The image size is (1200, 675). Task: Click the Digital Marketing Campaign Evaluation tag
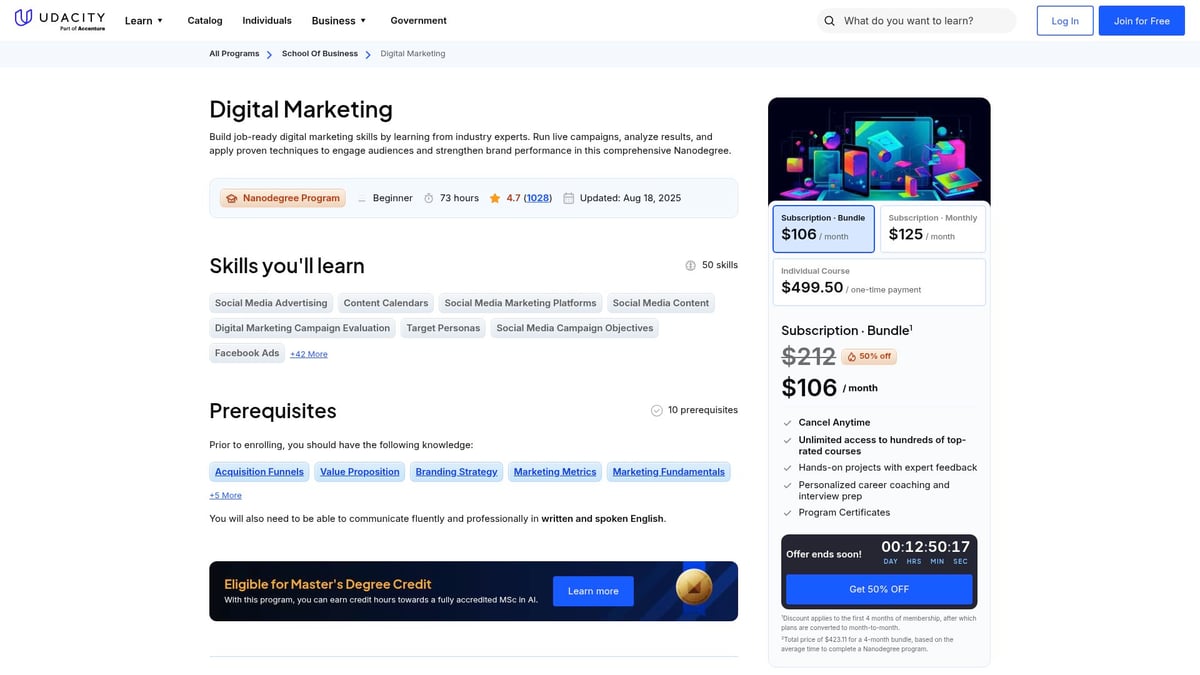click(303, 328)
